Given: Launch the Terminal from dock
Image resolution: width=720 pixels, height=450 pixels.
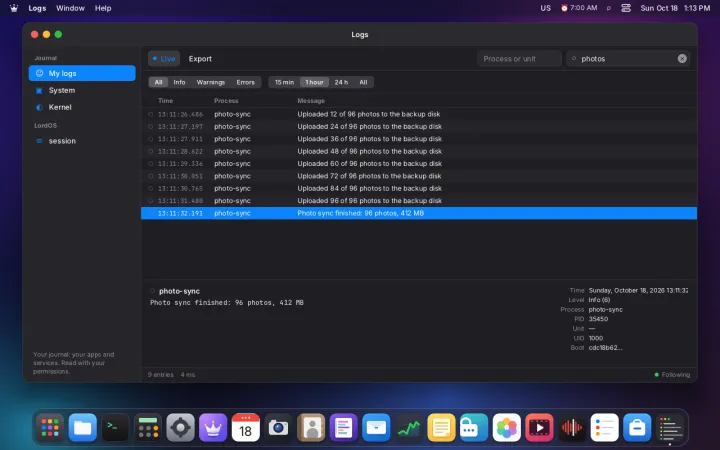Looking at the screenshot, I should [115, 428].
